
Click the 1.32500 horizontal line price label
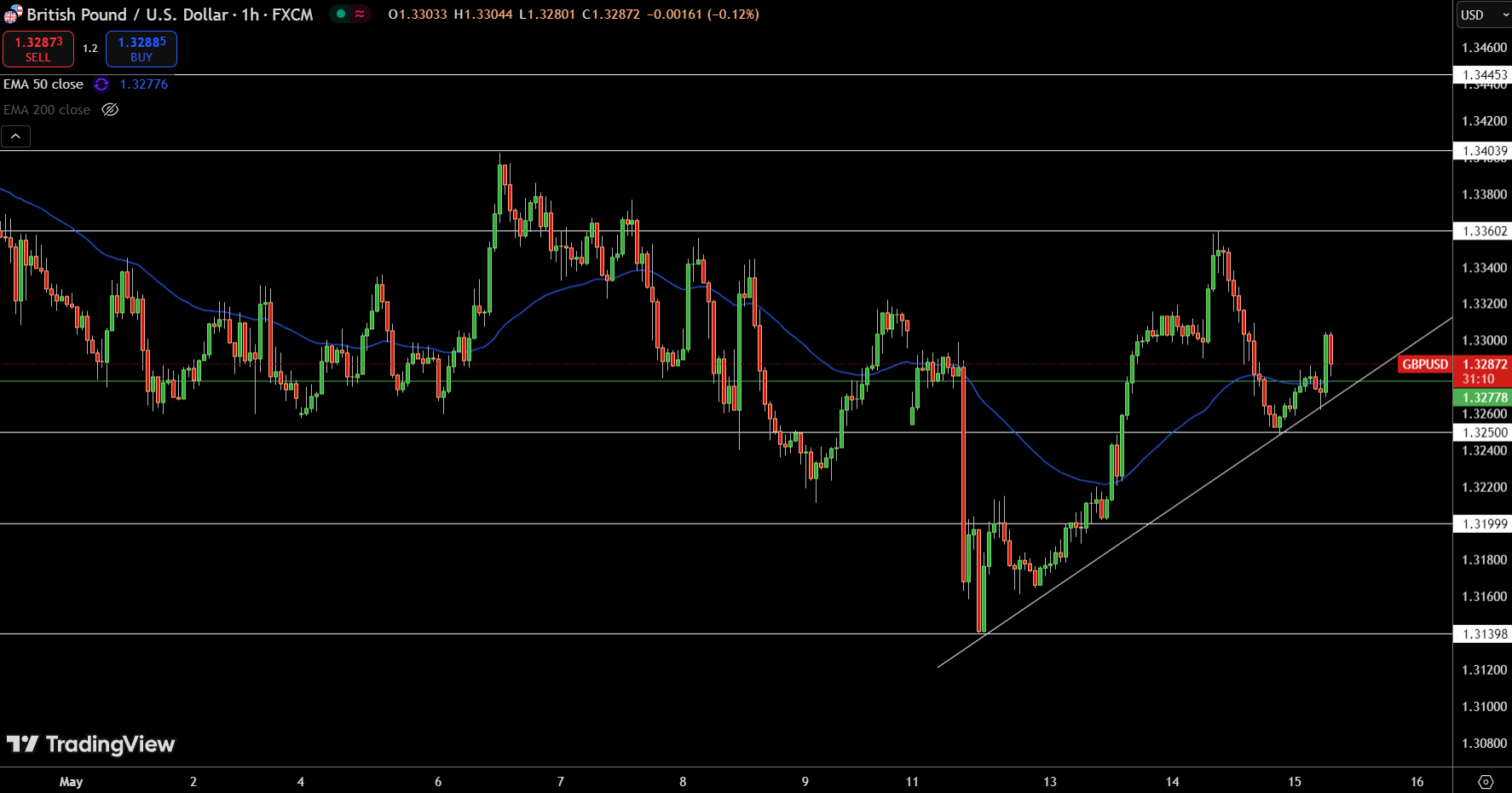coord(1485,432)
